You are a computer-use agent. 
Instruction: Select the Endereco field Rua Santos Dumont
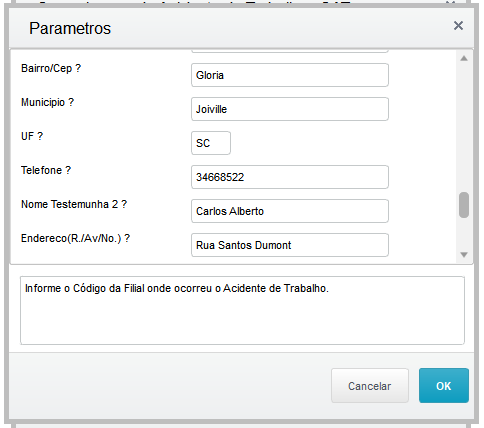click(290, 245)
